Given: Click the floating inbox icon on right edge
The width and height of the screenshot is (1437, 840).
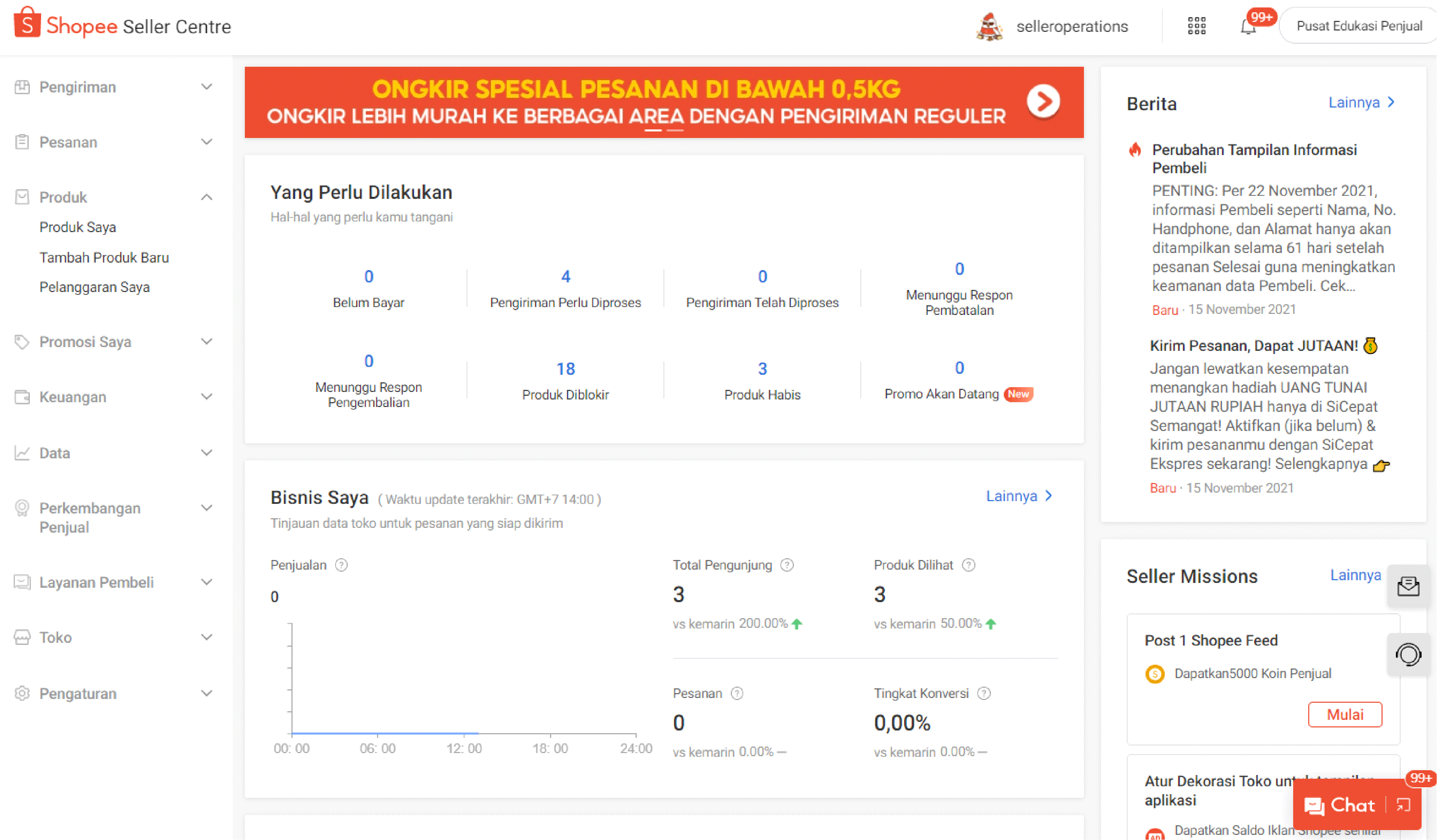Looking at the screenshot, I should [1409, 586].
